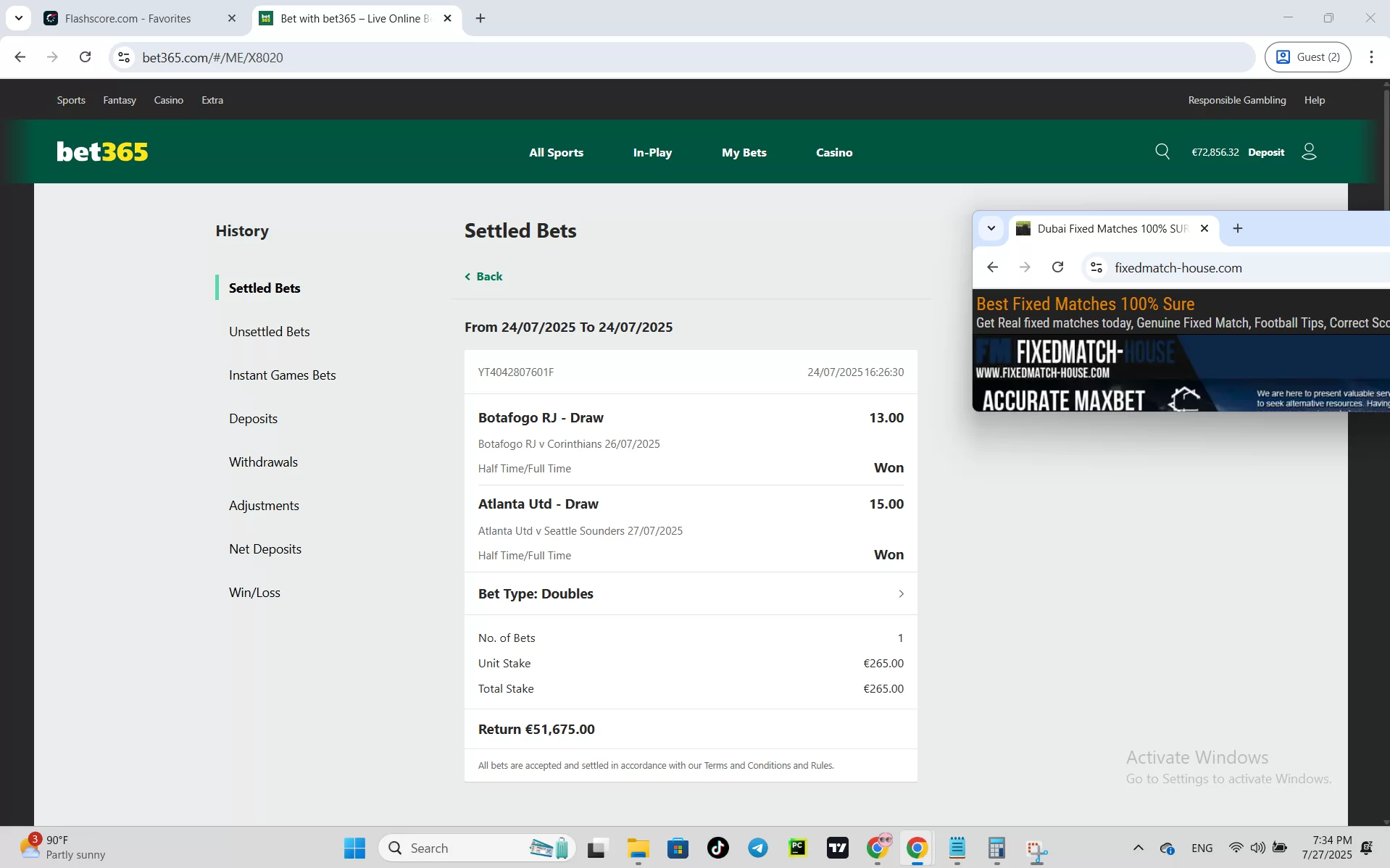
Task: Open Telegram from the taskbar
Action: 757,848
